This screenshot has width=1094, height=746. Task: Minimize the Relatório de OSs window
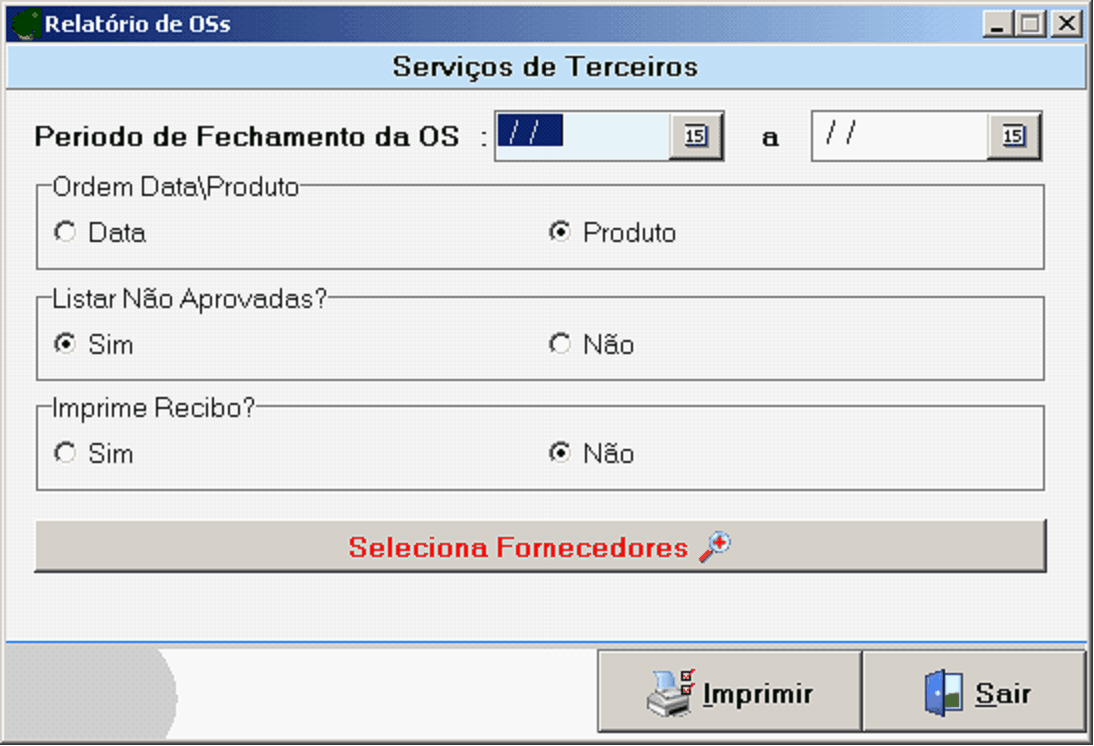[x=995, y=24]
